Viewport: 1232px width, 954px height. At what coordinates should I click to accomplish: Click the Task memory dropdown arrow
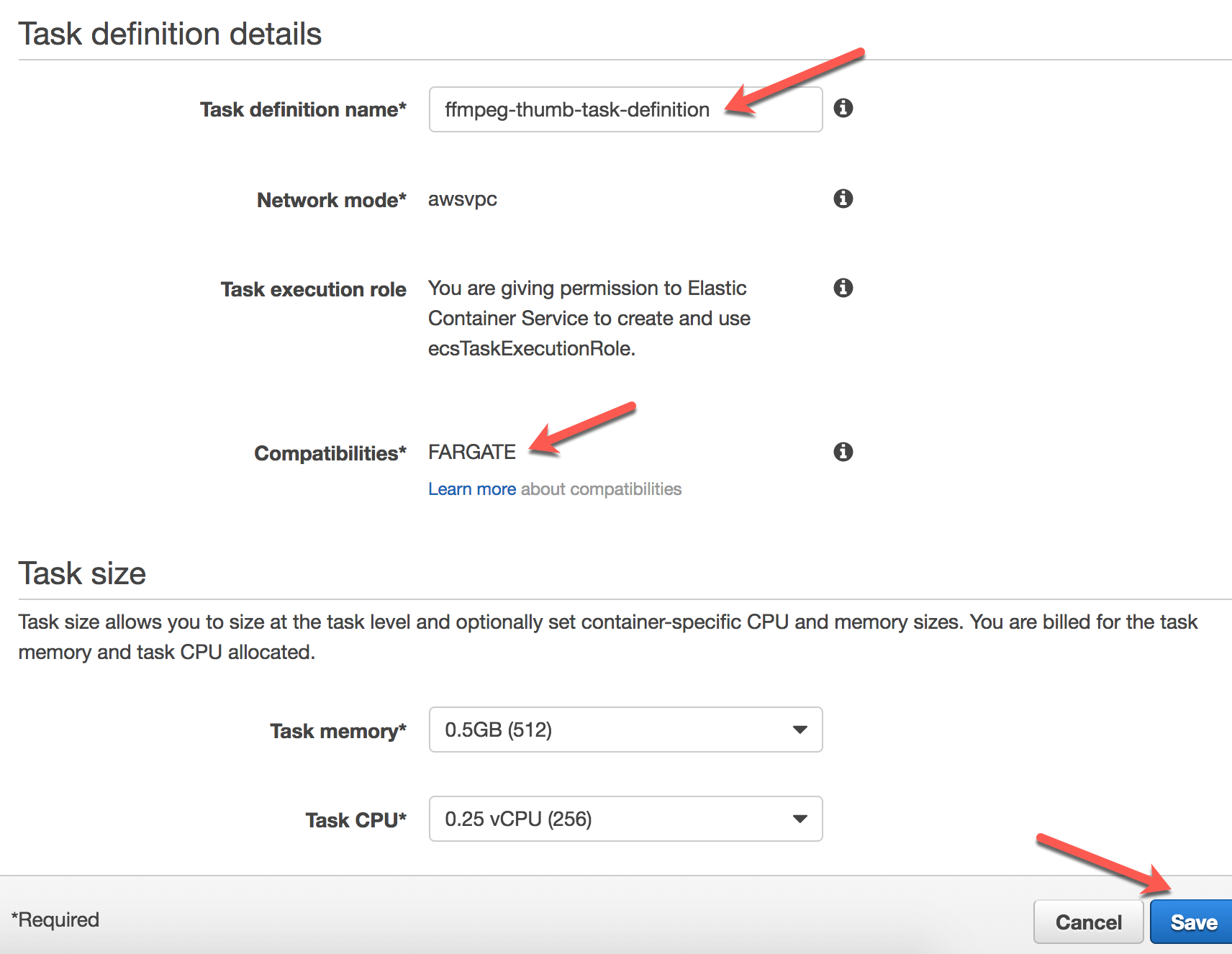[799, 730]
